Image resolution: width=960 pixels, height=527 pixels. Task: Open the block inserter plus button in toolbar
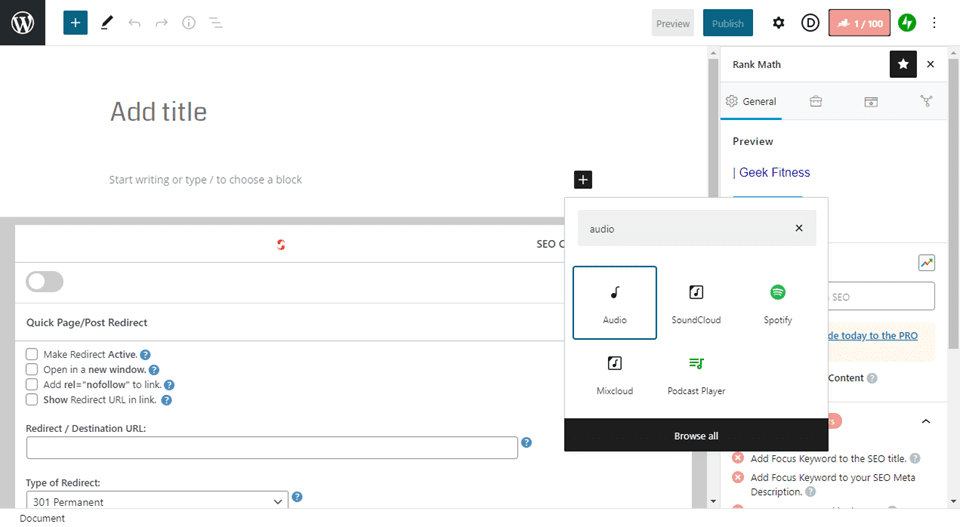click(75, 23)
